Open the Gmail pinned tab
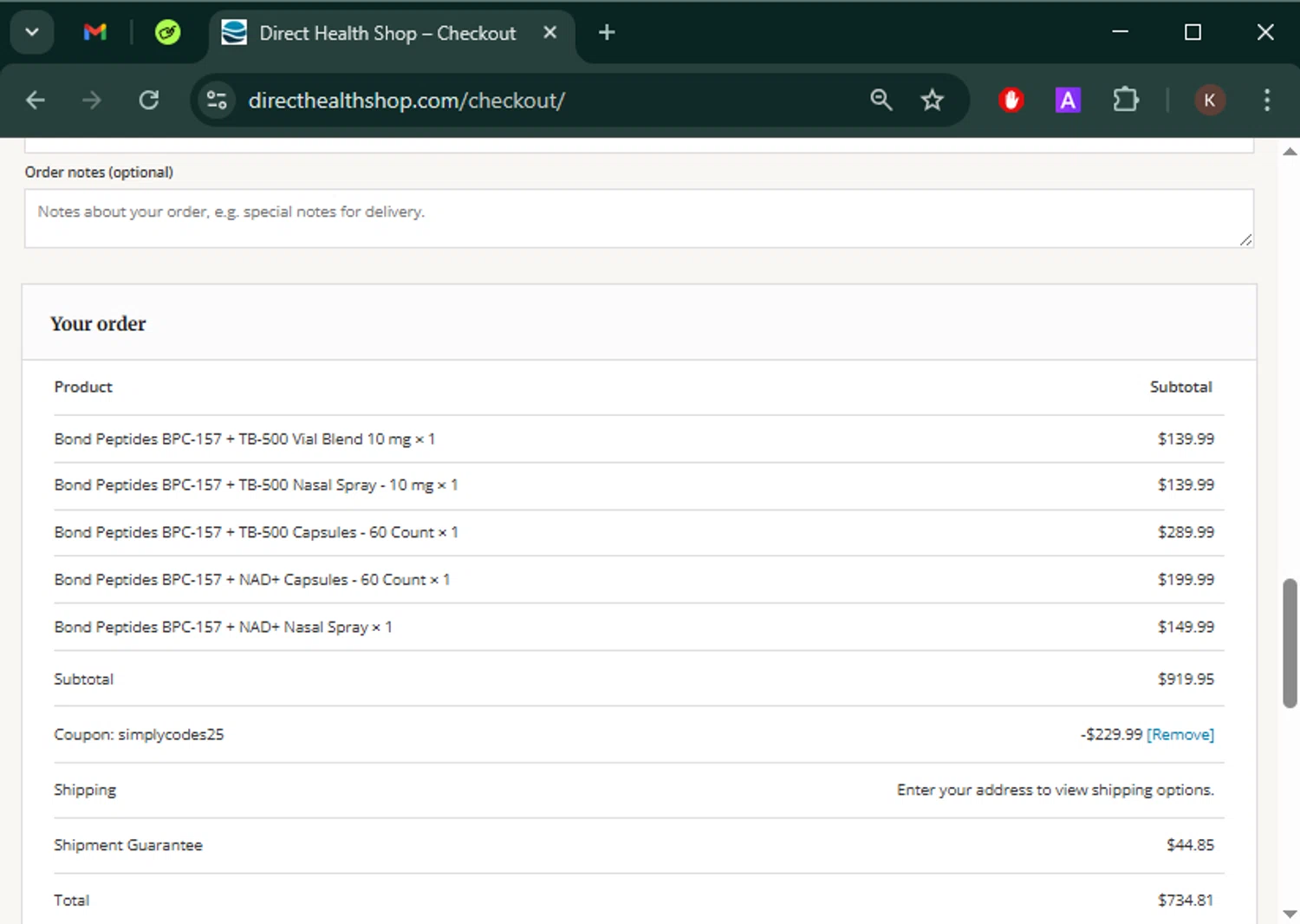The image size is (1300, 924). [95, 33]
